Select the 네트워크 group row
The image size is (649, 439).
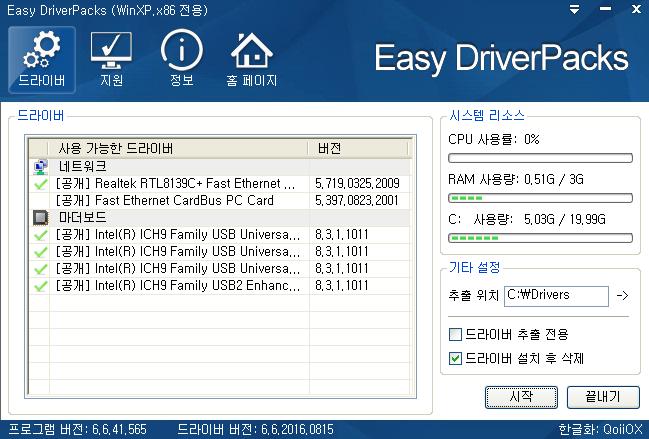(x=220, y=167)
